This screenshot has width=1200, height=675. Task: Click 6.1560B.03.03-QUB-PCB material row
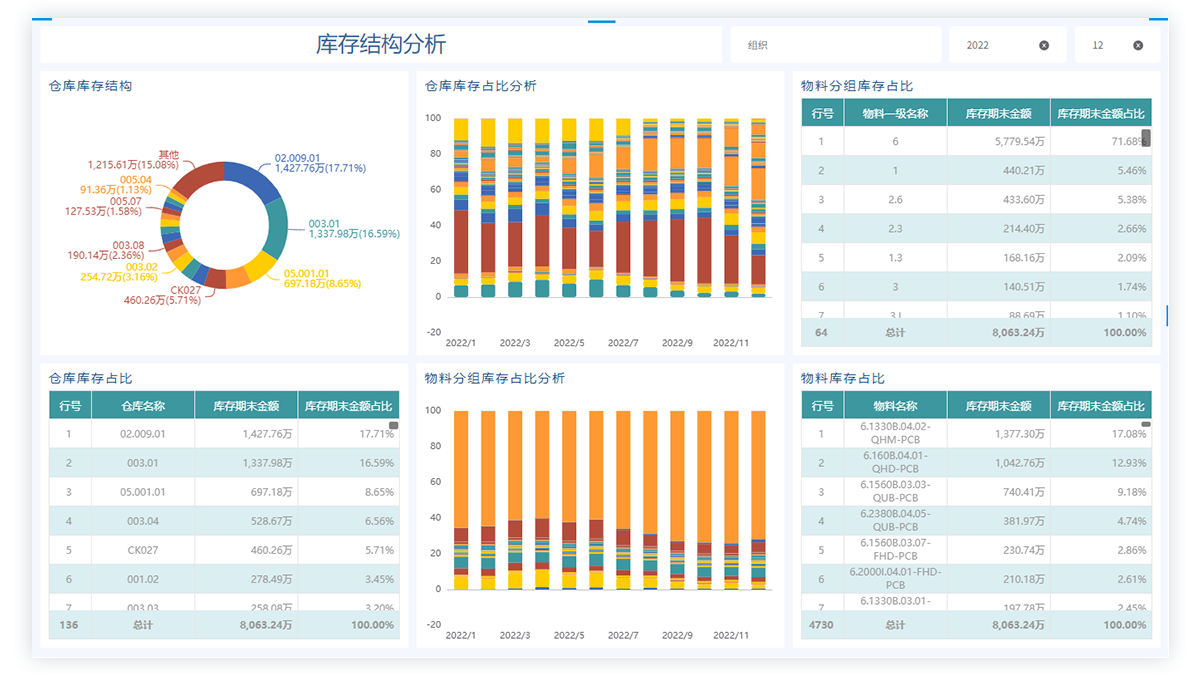(978, 492)
